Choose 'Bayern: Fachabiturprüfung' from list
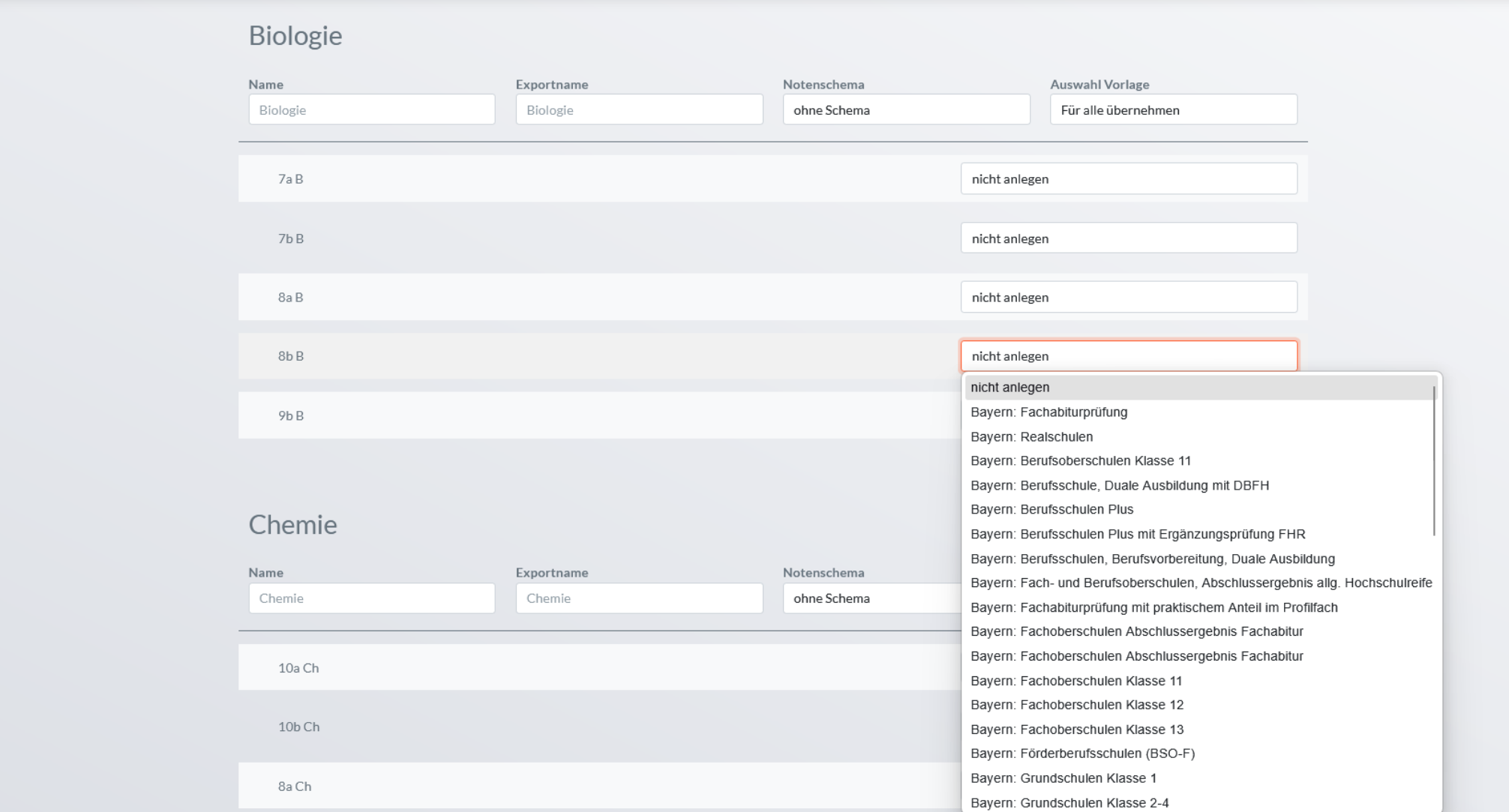Screen dimensions: 1509x812 tap(1048, 412)
